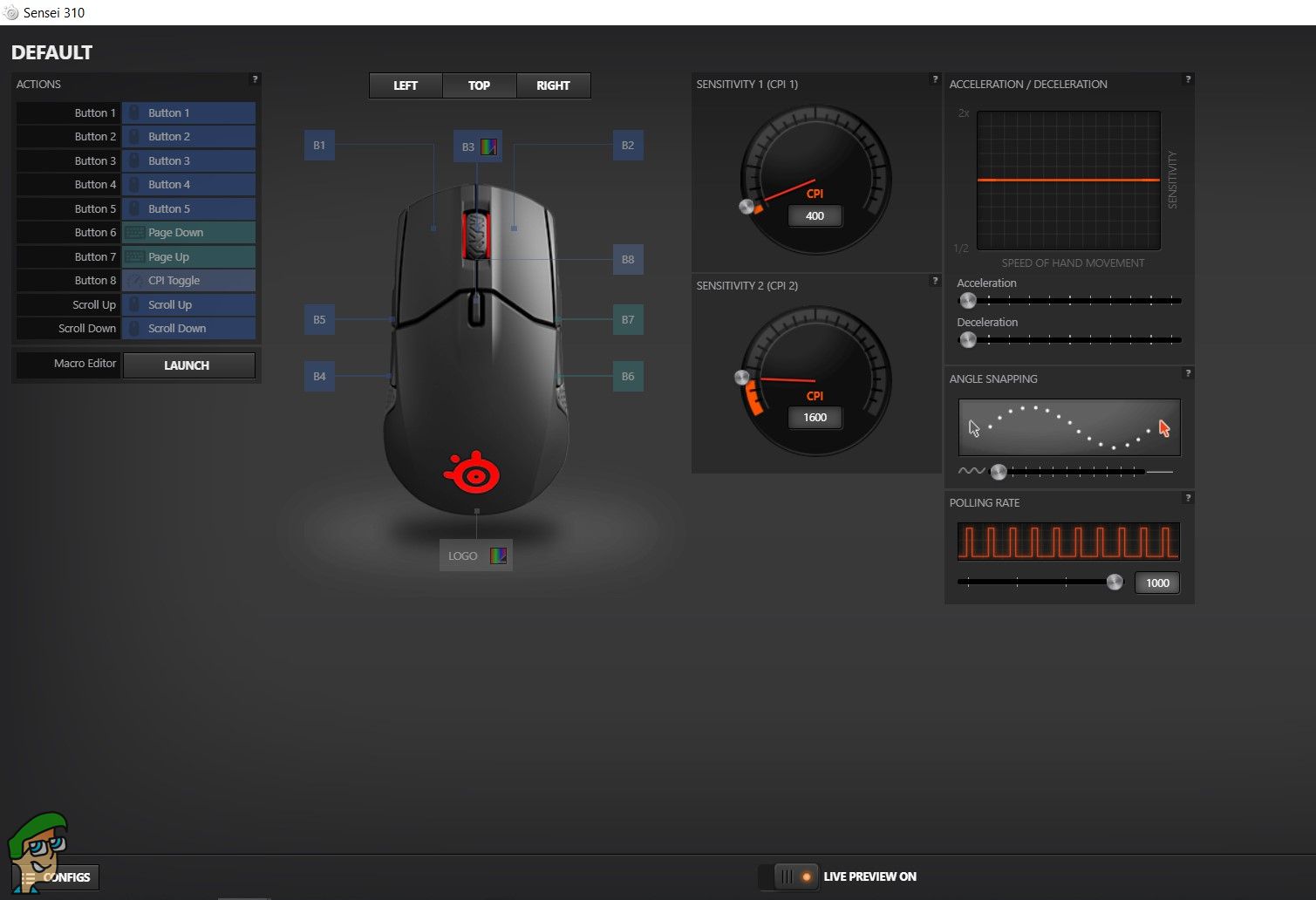Click the CPI 1 value field showing 400
The image size is (1316, 900).
tap(815, 216)
